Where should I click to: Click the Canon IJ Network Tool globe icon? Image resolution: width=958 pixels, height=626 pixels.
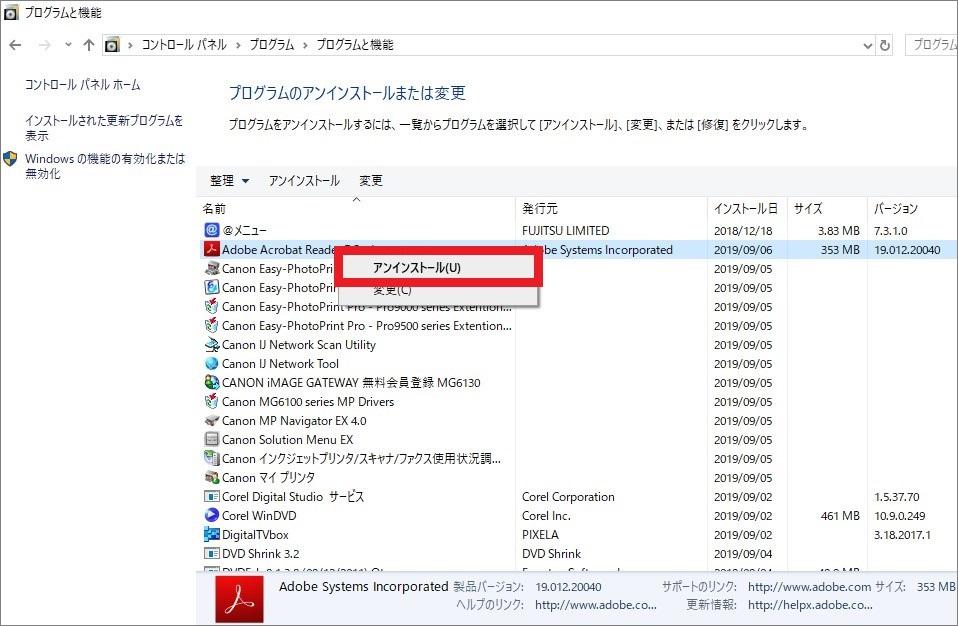coord(211,363)
